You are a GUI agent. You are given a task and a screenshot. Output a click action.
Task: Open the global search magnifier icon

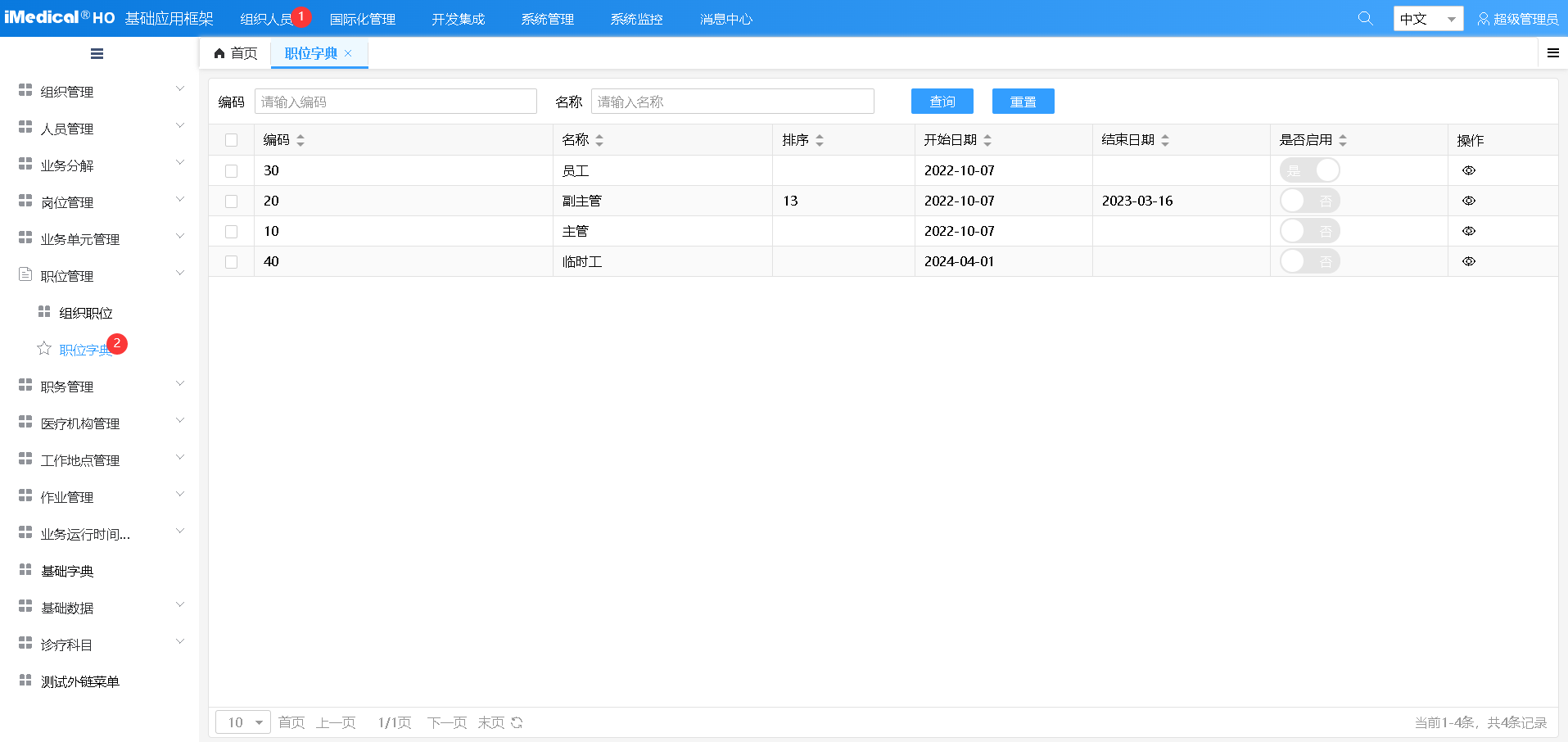coord(1364,17)
